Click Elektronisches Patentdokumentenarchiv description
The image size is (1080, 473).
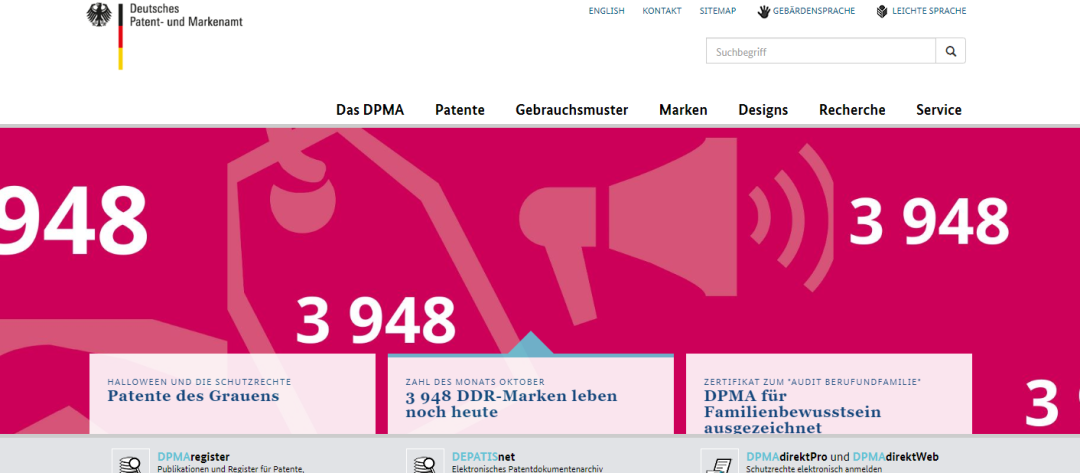click(527, 469)
